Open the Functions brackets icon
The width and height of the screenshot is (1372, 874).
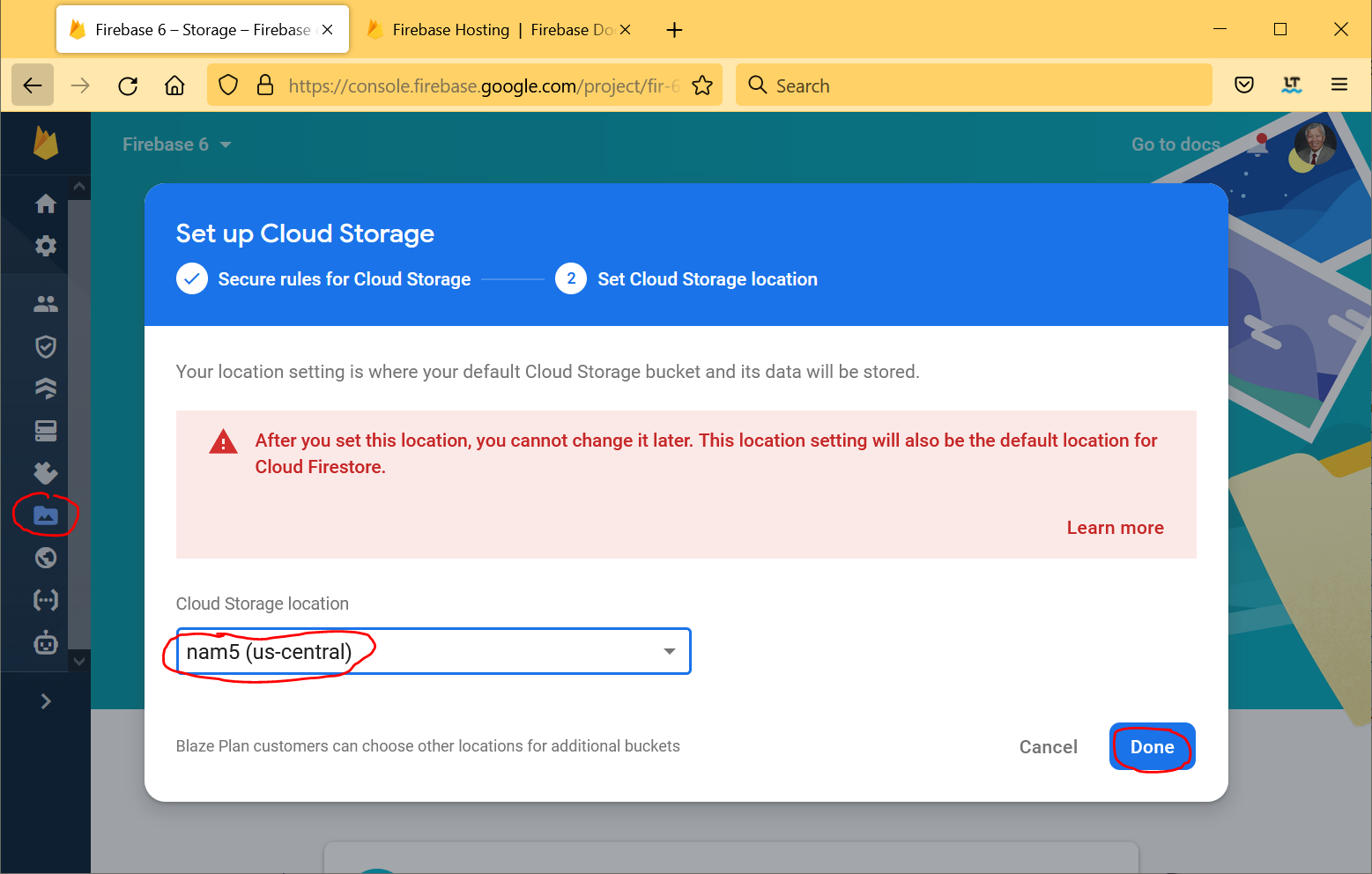46,600
